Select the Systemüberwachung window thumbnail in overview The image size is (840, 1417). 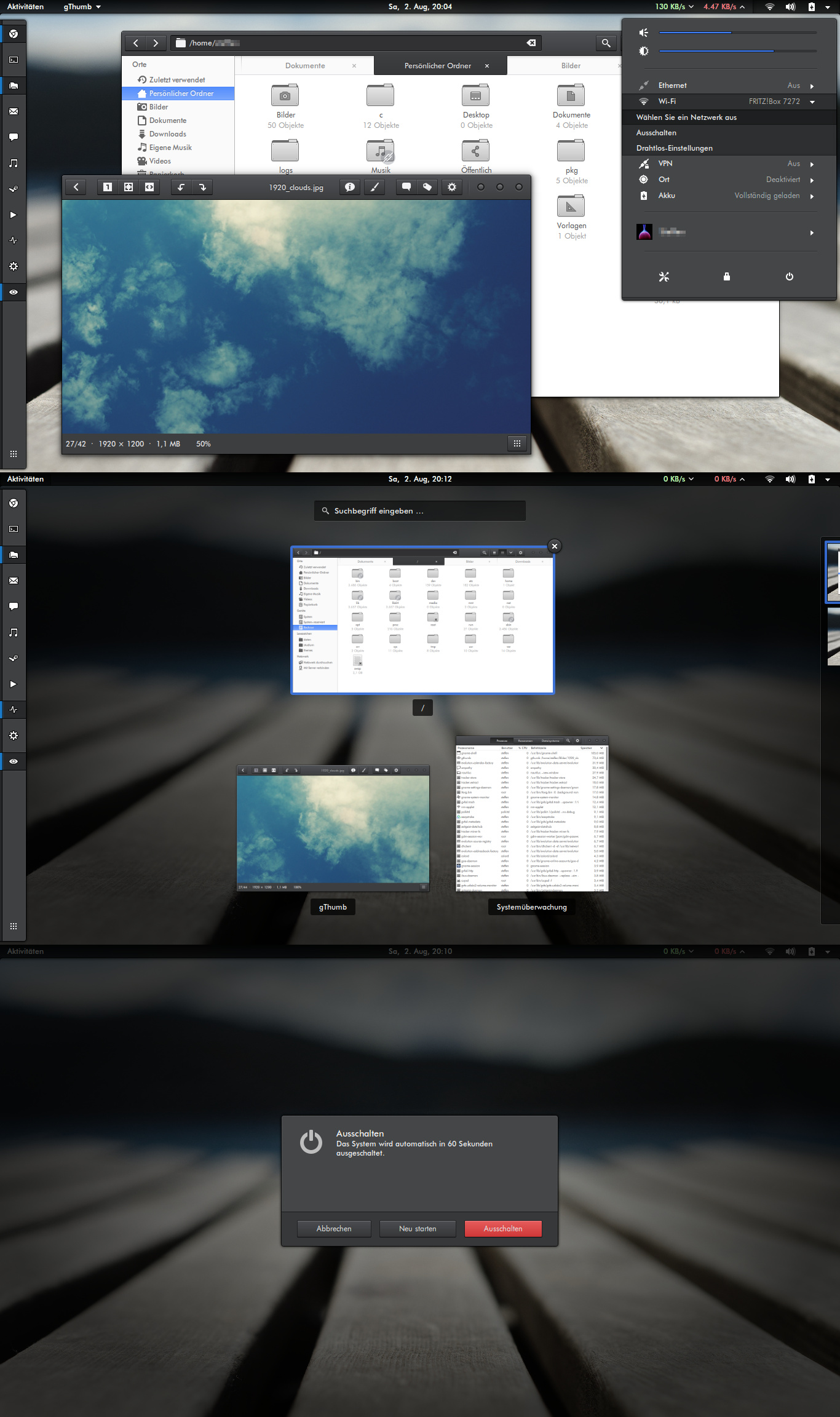(x=532, y=814)
